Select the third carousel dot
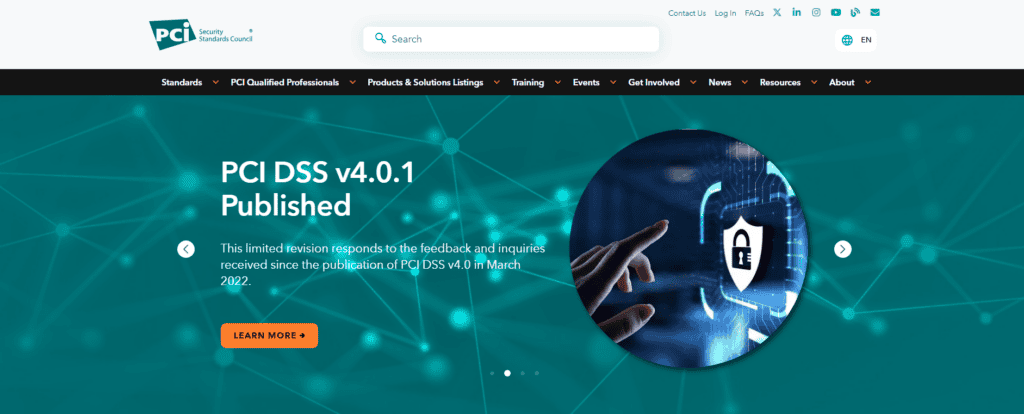 [x=522, y=374]
